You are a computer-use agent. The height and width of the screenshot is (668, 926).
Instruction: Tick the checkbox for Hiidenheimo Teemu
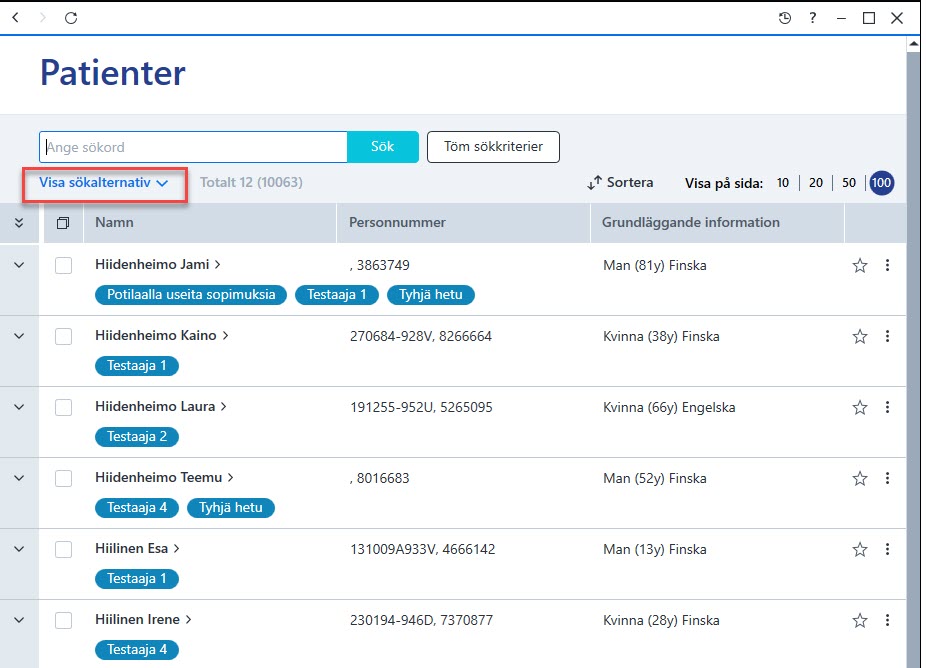coord(63,478)
